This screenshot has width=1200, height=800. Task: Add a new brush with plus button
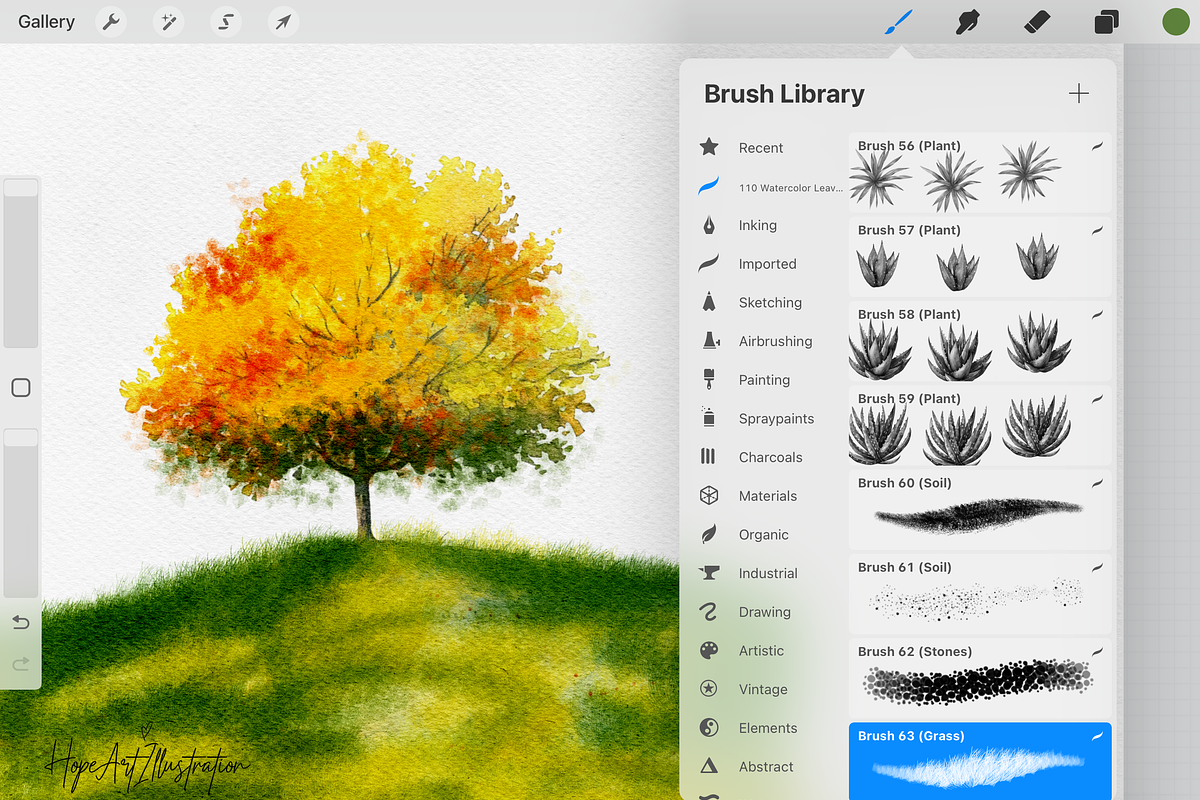pos(1078,94)
